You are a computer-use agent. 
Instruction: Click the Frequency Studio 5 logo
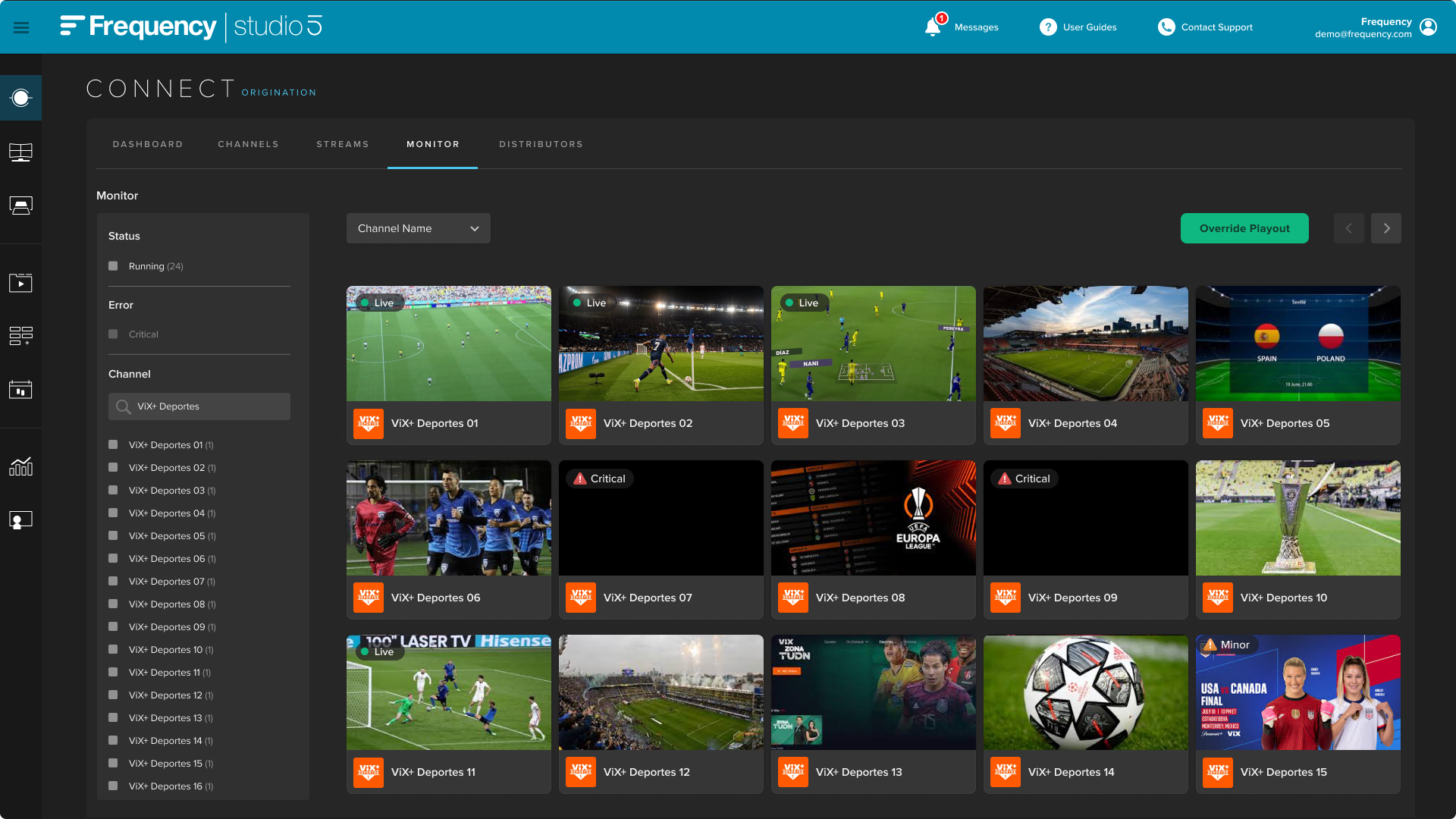click(x=191, y=27)
